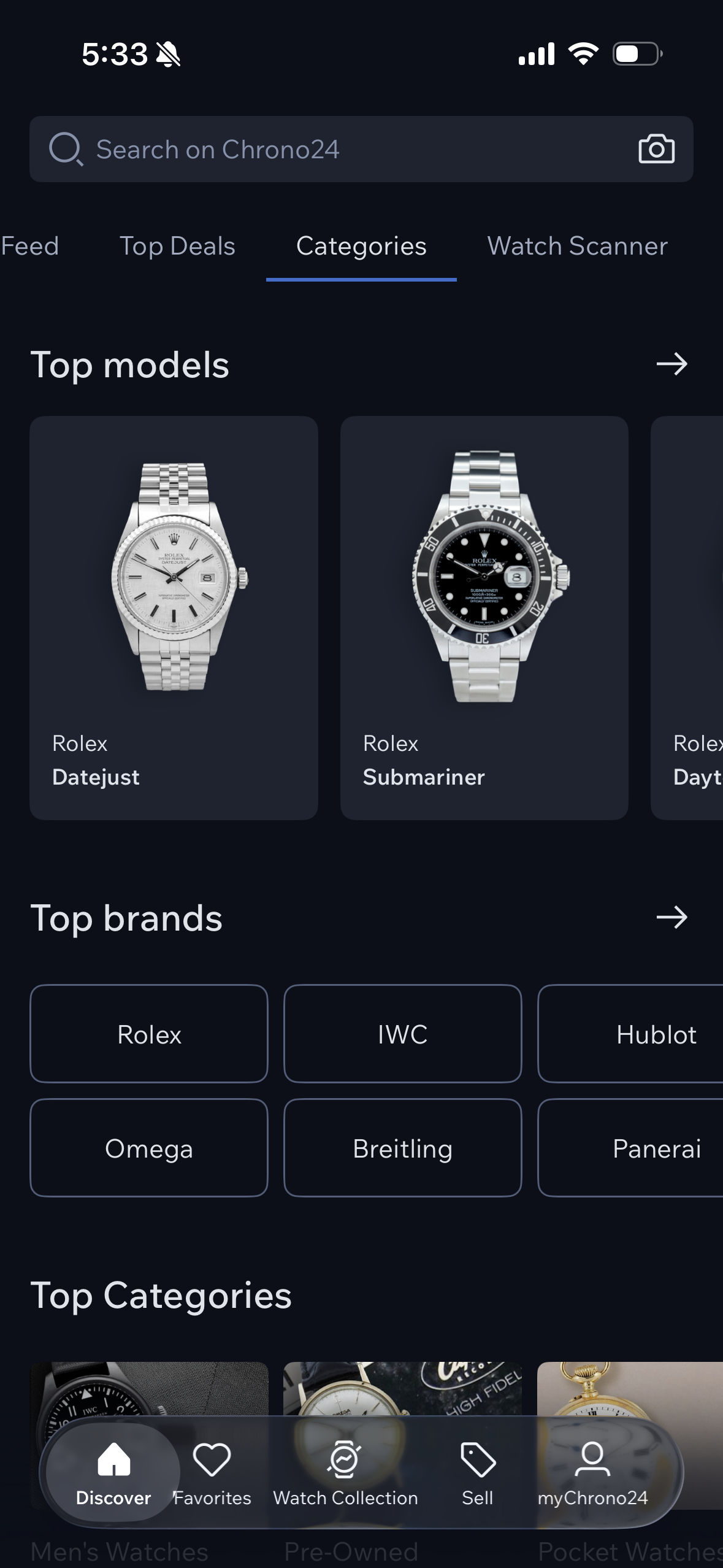
Task: Expand Top brands with arrow
Action: pos(671,918)
